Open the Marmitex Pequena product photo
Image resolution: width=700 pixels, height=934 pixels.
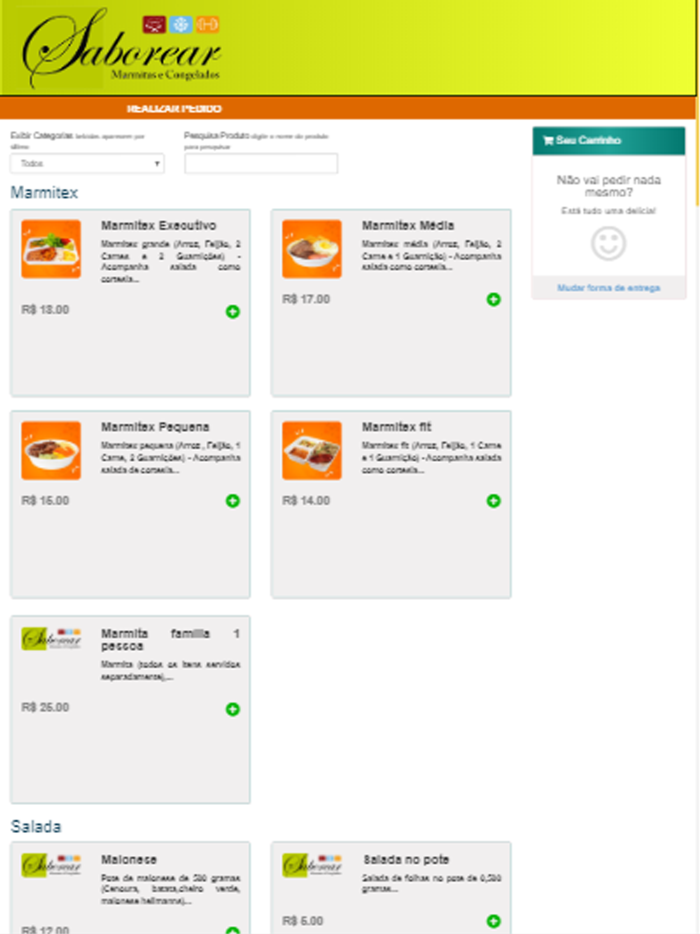coord(51,450)
